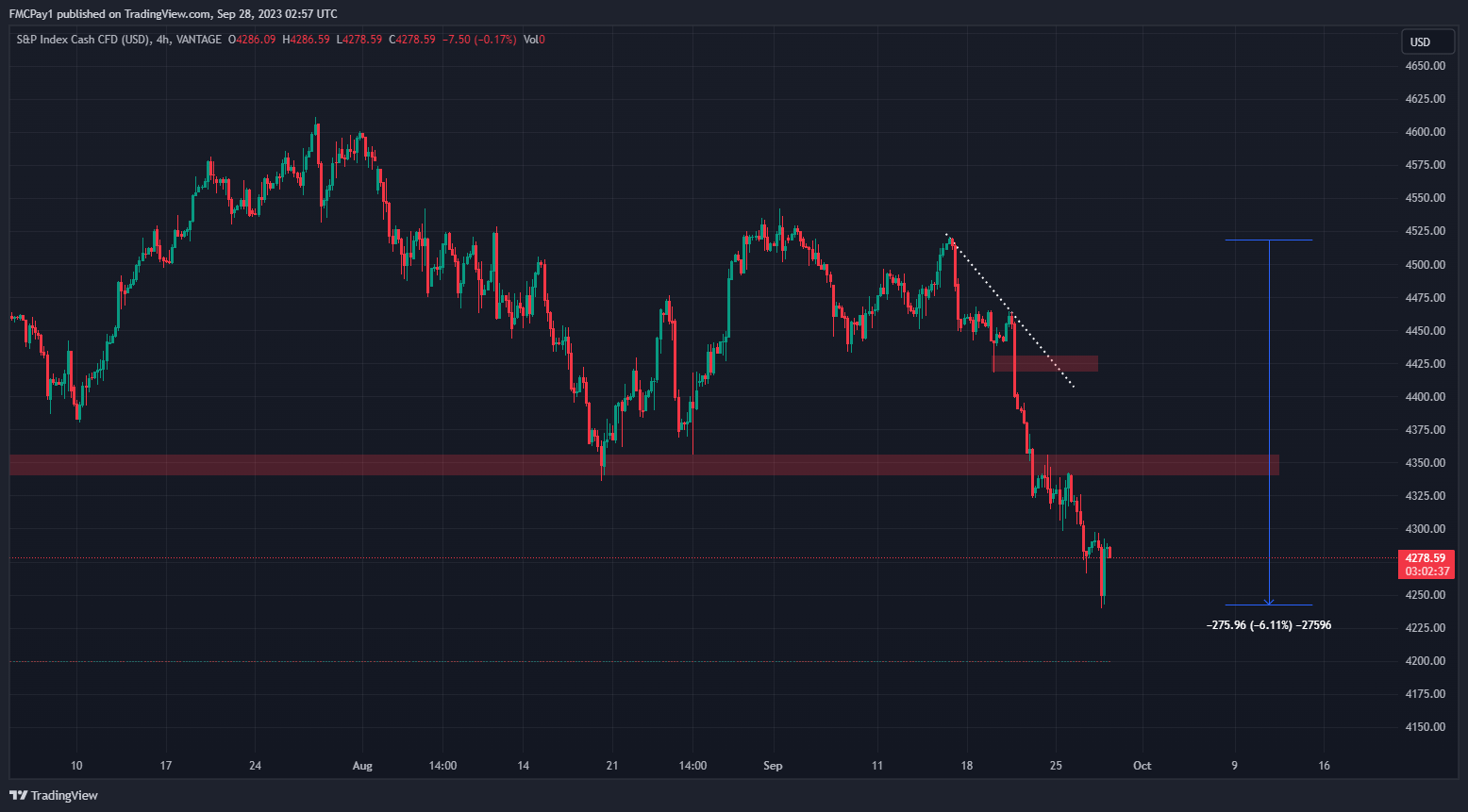1468x812 pixels.
Task: Click the 03:02:37 bar countdown timer
Action: click(x=1426, y=572)
